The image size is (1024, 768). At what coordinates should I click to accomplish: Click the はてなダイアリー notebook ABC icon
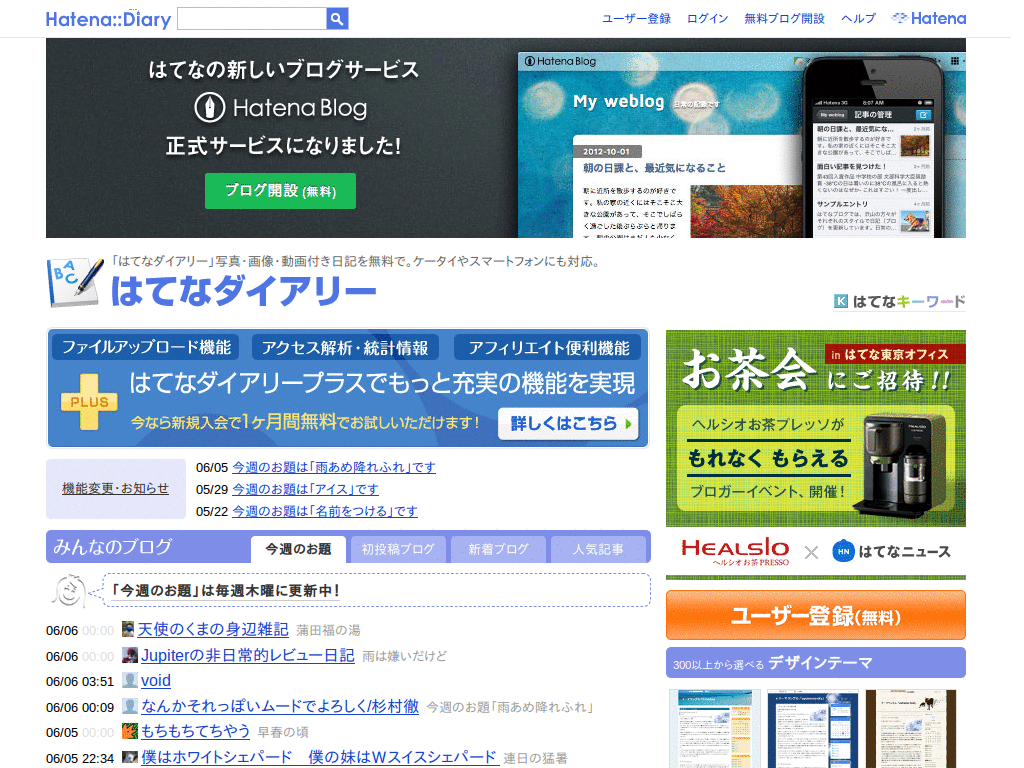pyautogui.click(x=74, y=282)
